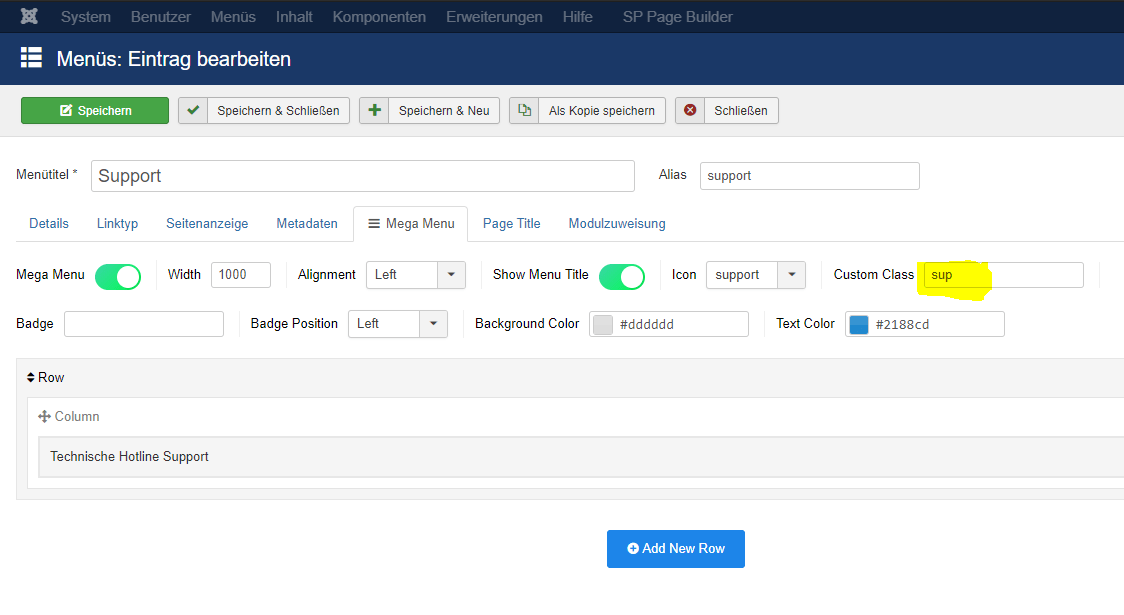Click the Background Color gray swatch
This screenshot has width=1124, height=615.
[x=602, y=324]
